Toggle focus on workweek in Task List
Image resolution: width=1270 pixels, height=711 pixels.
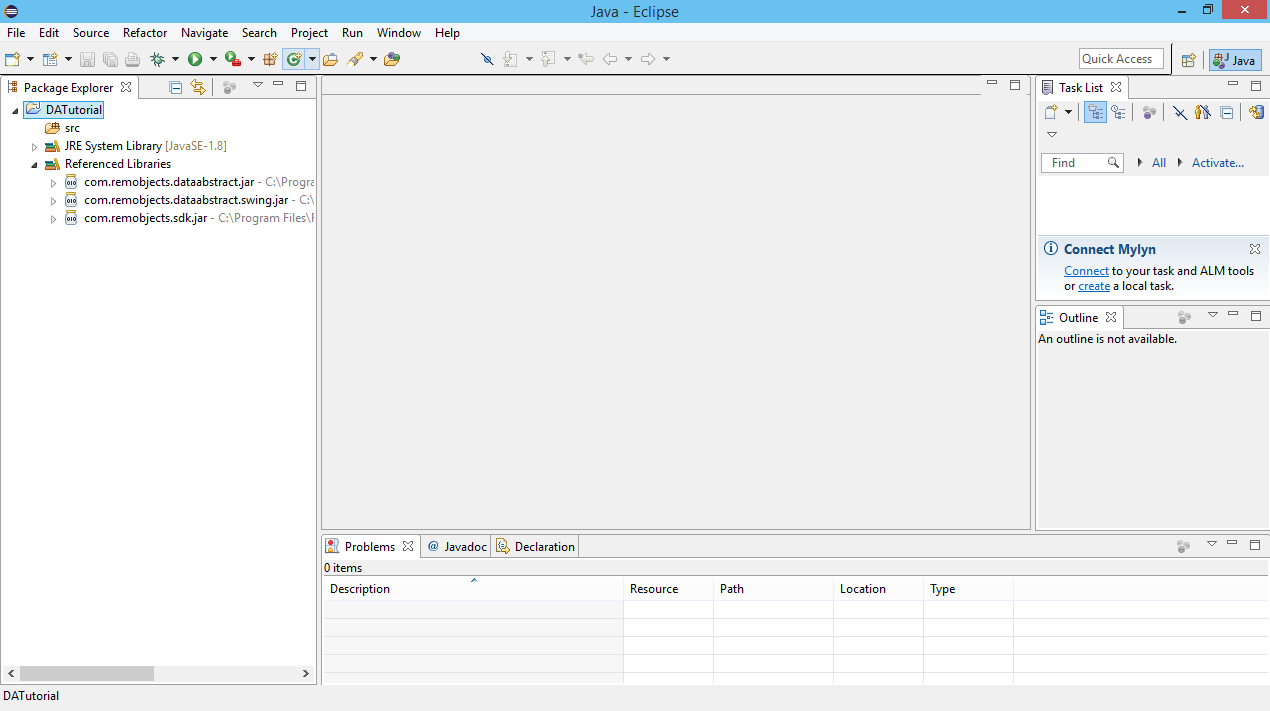pos(1148,112)
